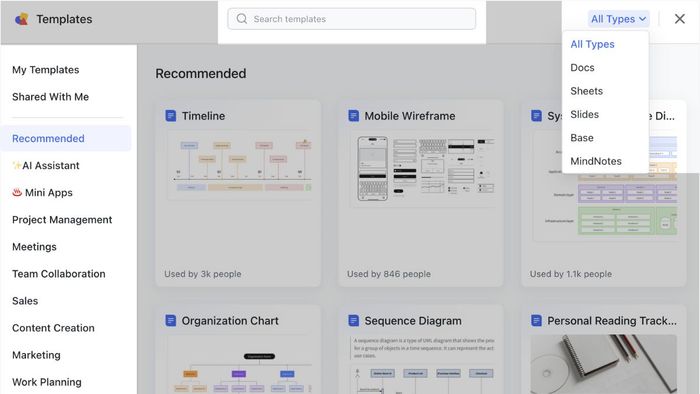Filter templates by Base
Viewport: 700px width, 394px height.
pyautogui.click(x=582, y=138)
